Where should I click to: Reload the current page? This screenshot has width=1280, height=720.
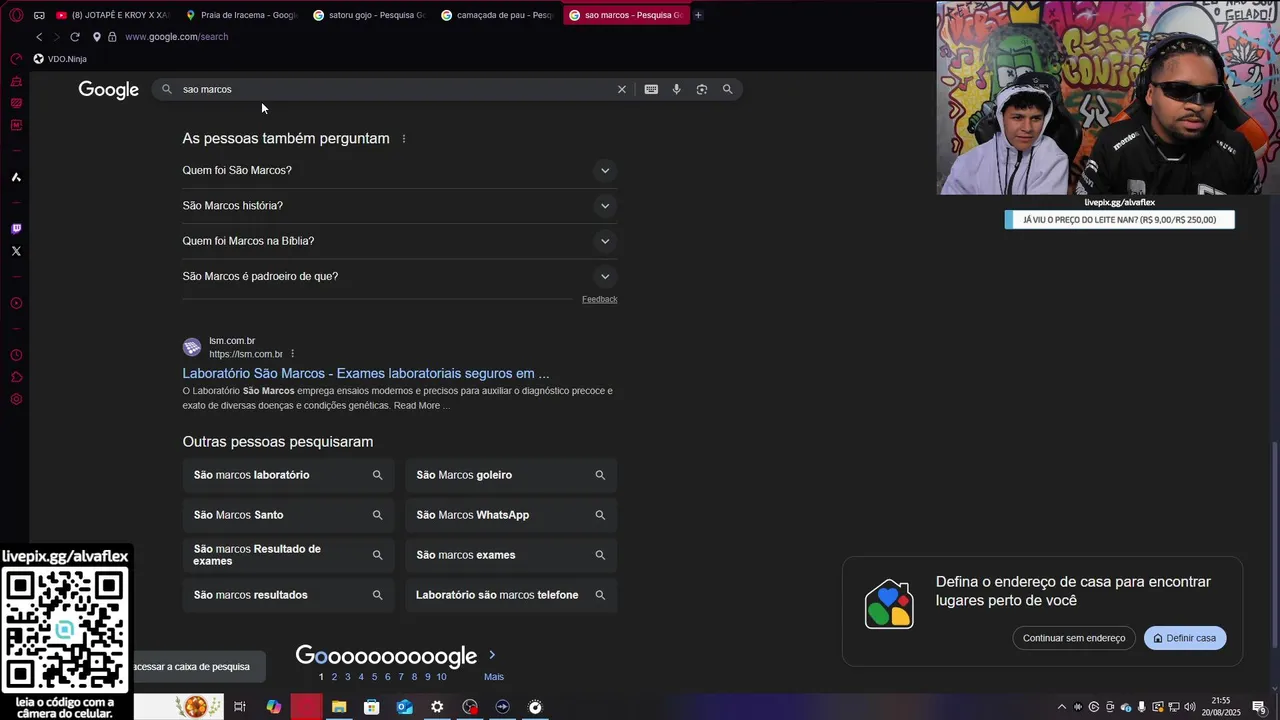tap(74, 37)
